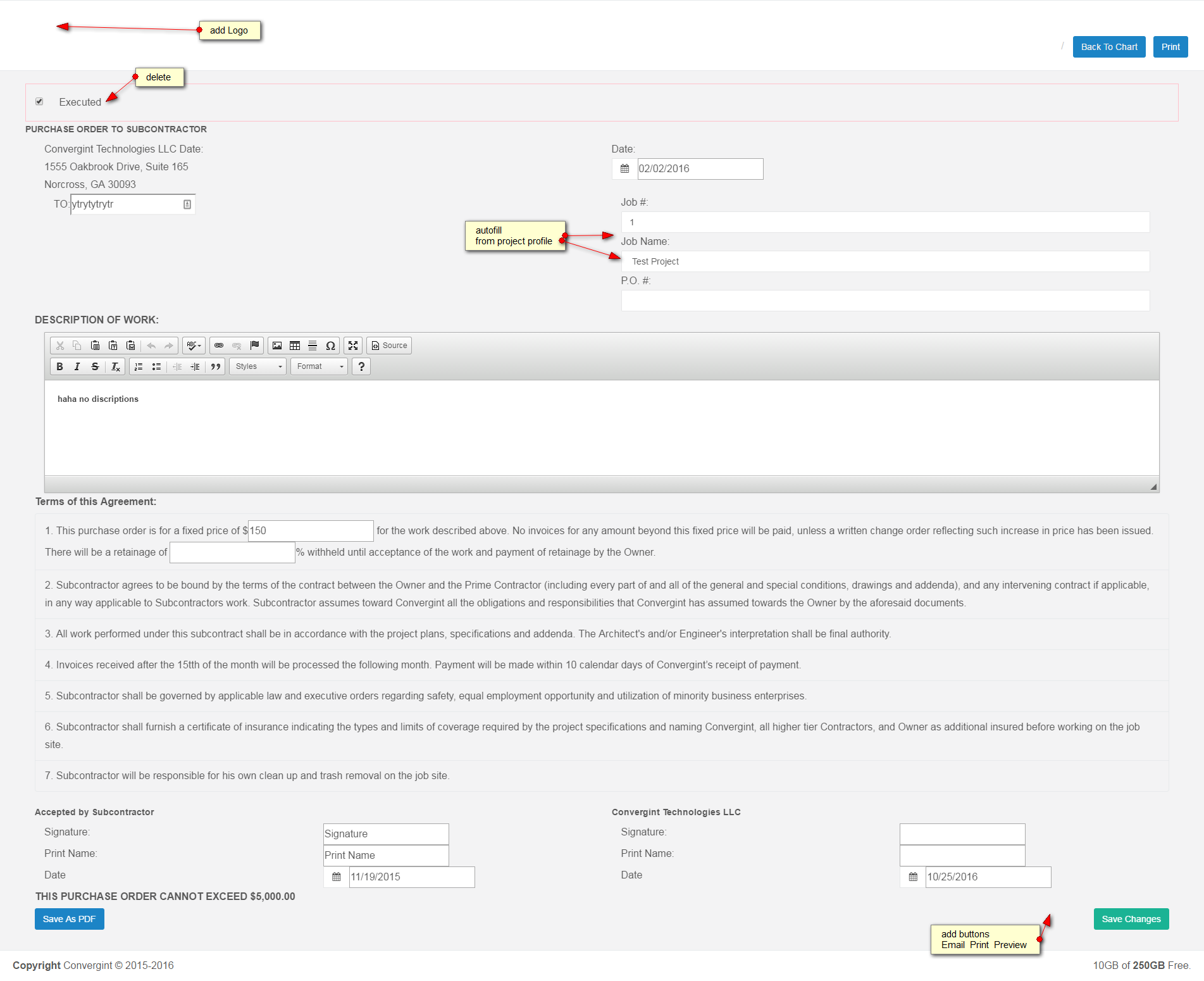Switch the editor to Source view
1204x981 pixels.
pos(389,346)
